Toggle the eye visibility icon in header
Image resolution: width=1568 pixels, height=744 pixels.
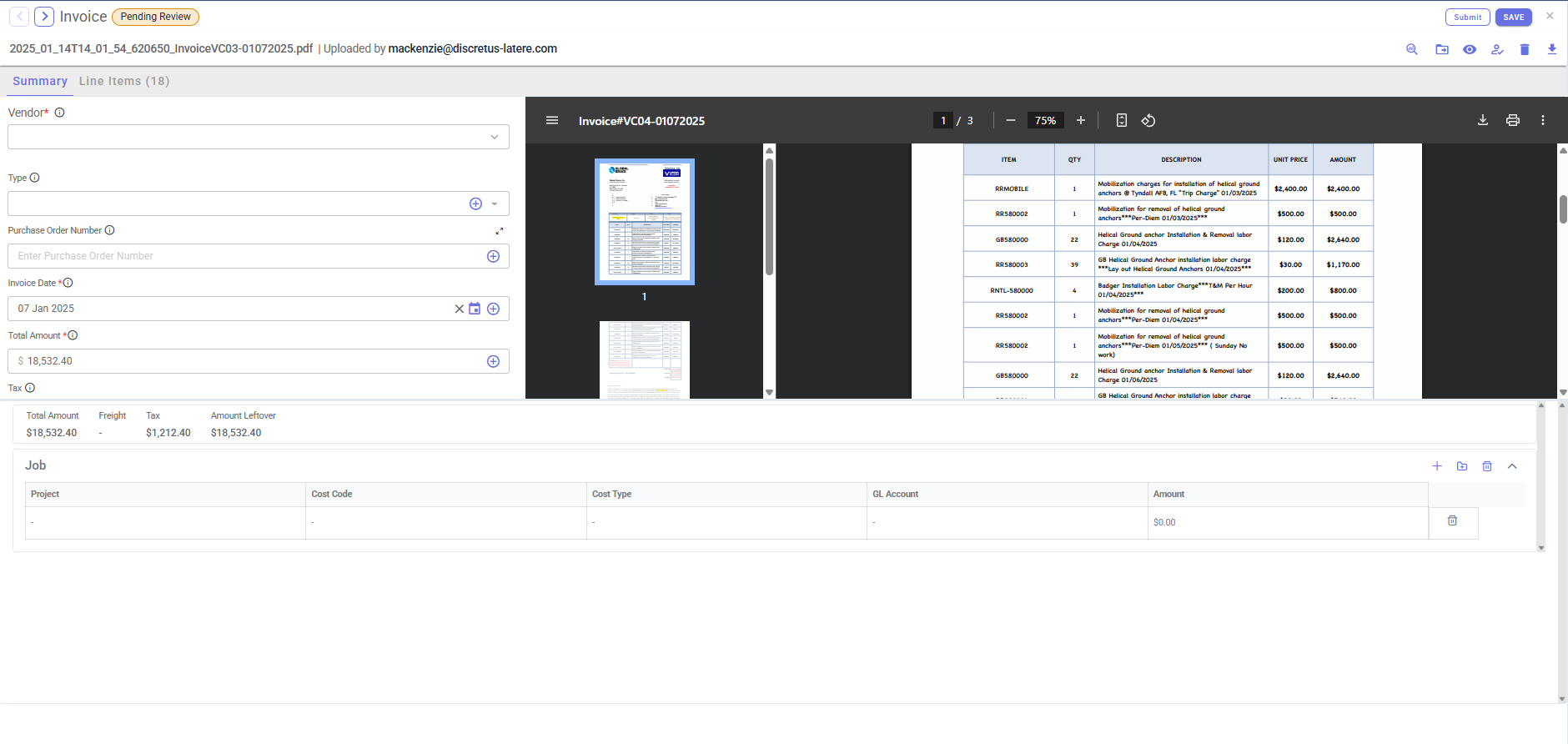1470,49
